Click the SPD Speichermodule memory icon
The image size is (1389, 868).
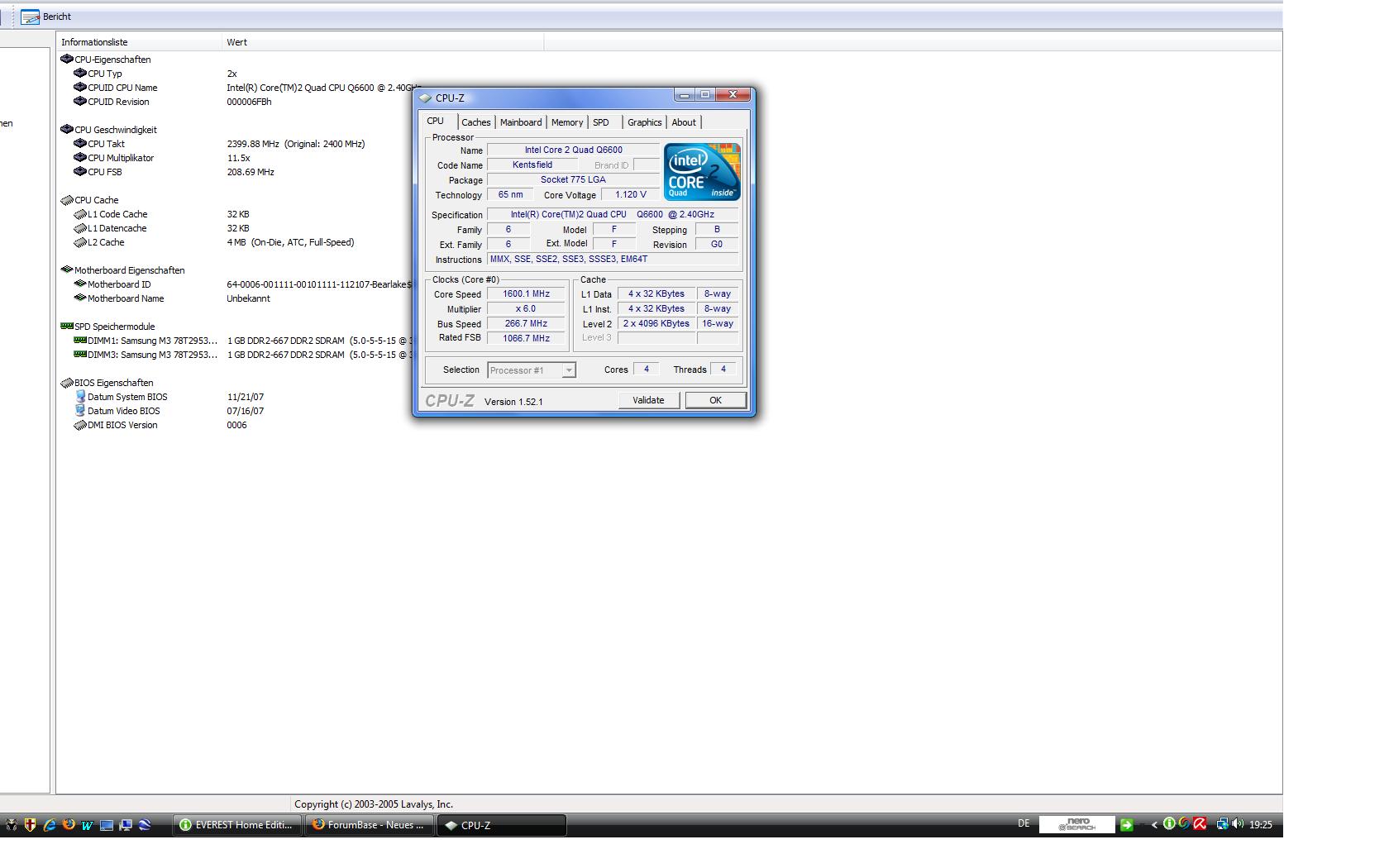click(x=67, y=327)
